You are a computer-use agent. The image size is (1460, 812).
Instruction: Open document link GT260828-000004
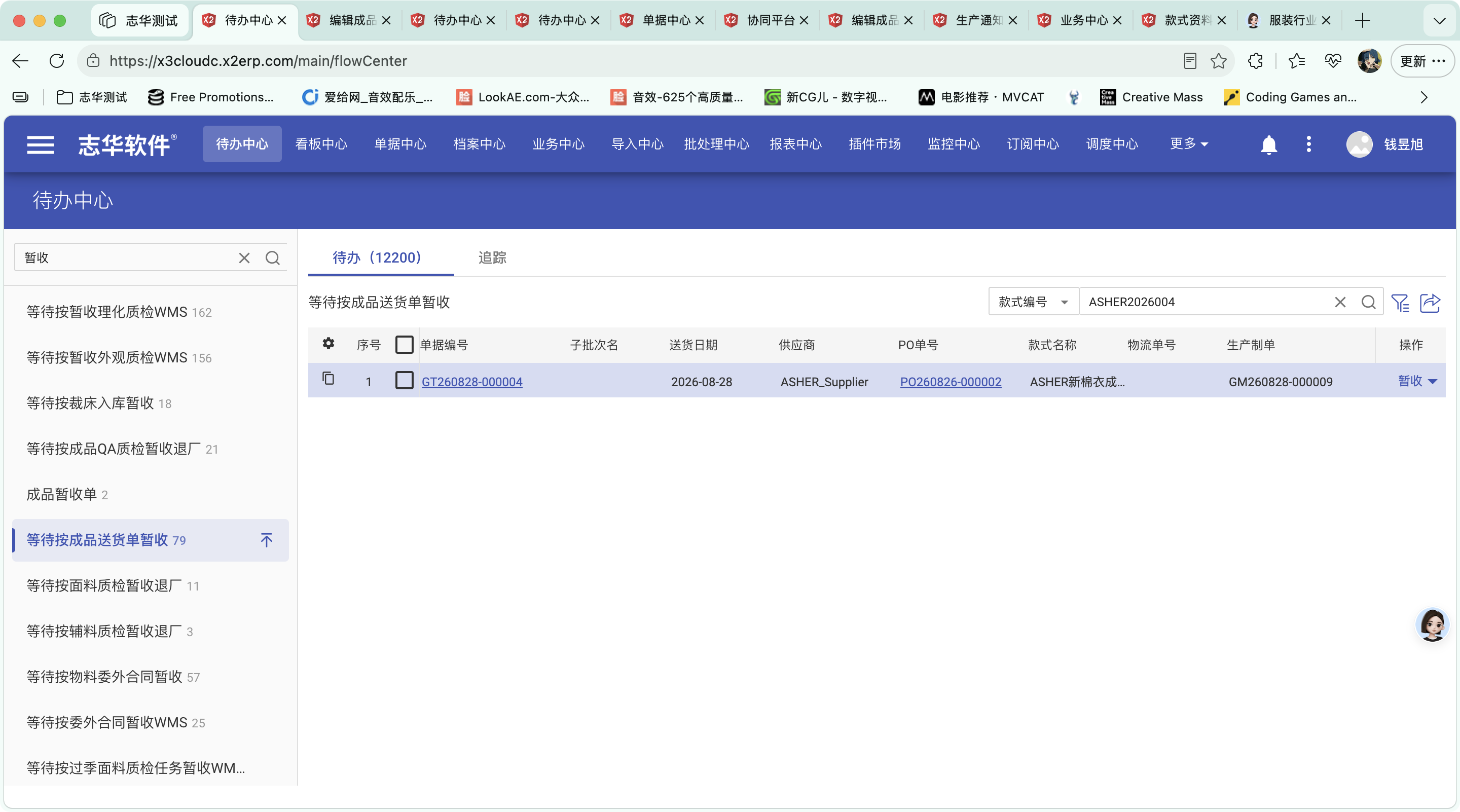(471, 382)
